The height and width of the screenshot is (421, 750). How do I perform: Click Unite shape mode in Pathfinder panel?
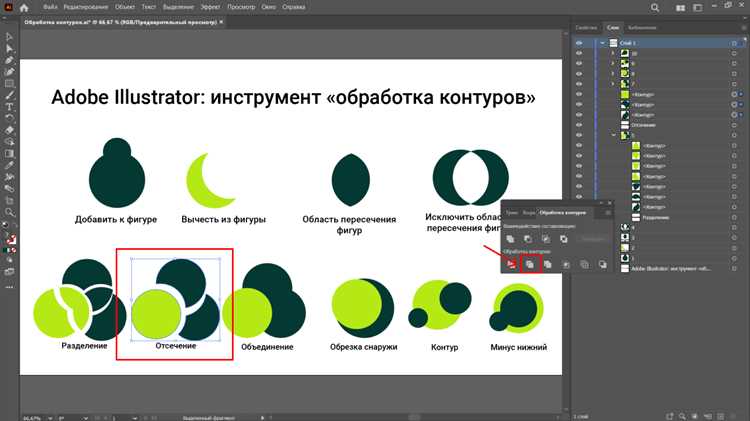pyautogui.click(x=510, y=238)
